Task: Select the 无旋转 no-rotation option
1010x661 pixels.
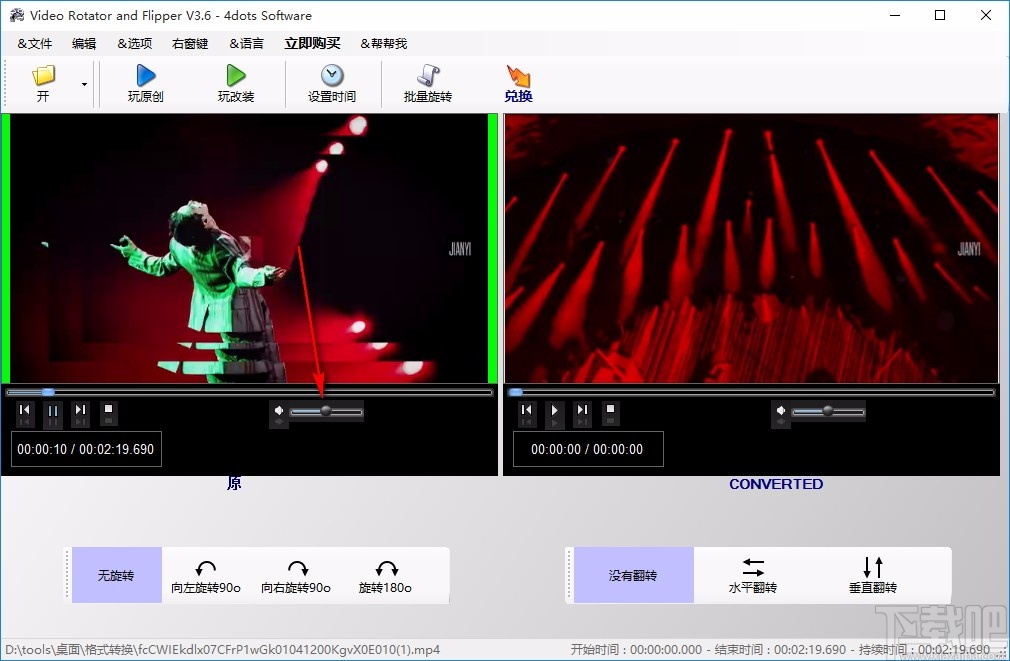Action: (116, 575)
